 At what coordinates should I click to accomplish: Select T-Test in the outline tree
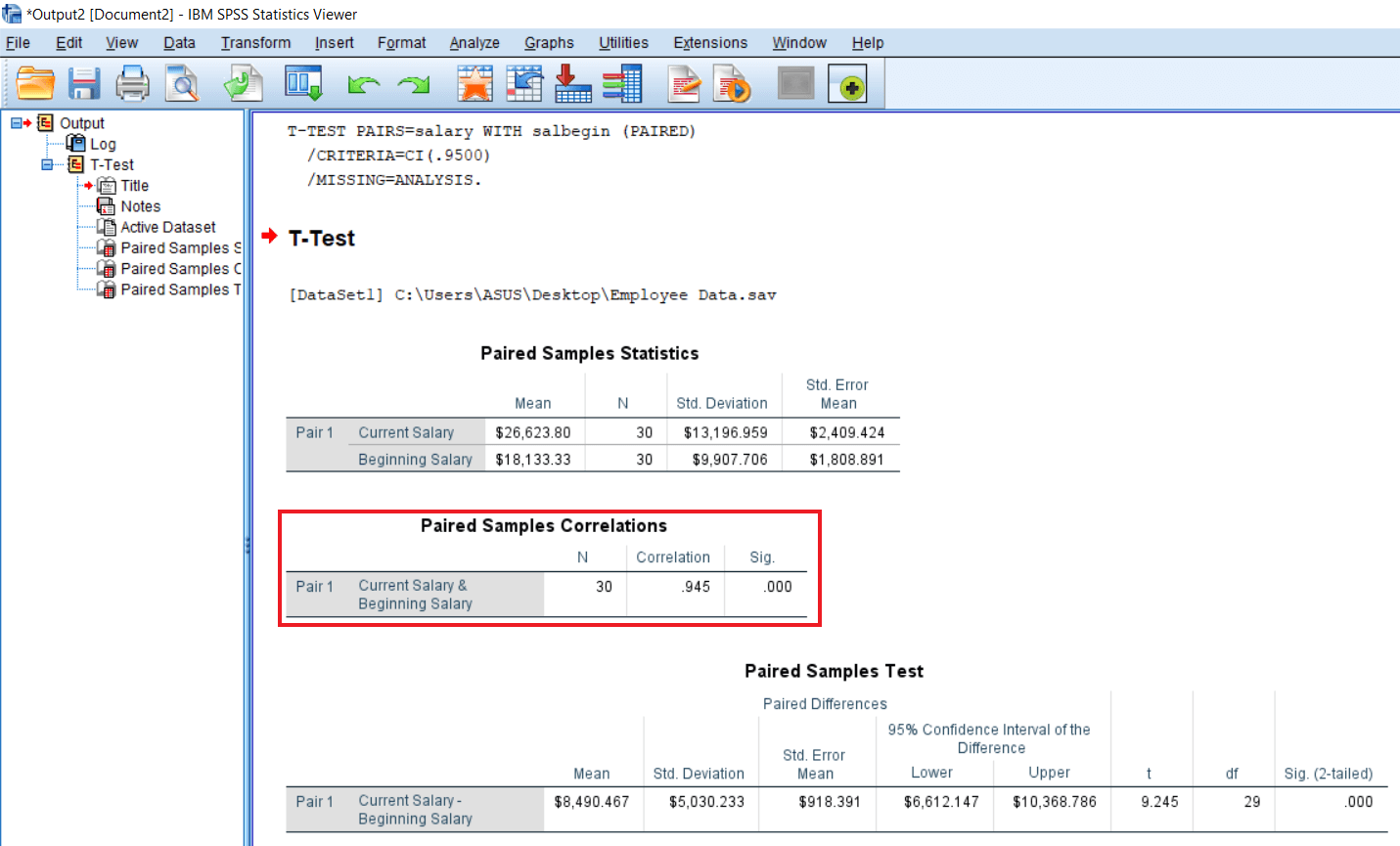[112, 165]
